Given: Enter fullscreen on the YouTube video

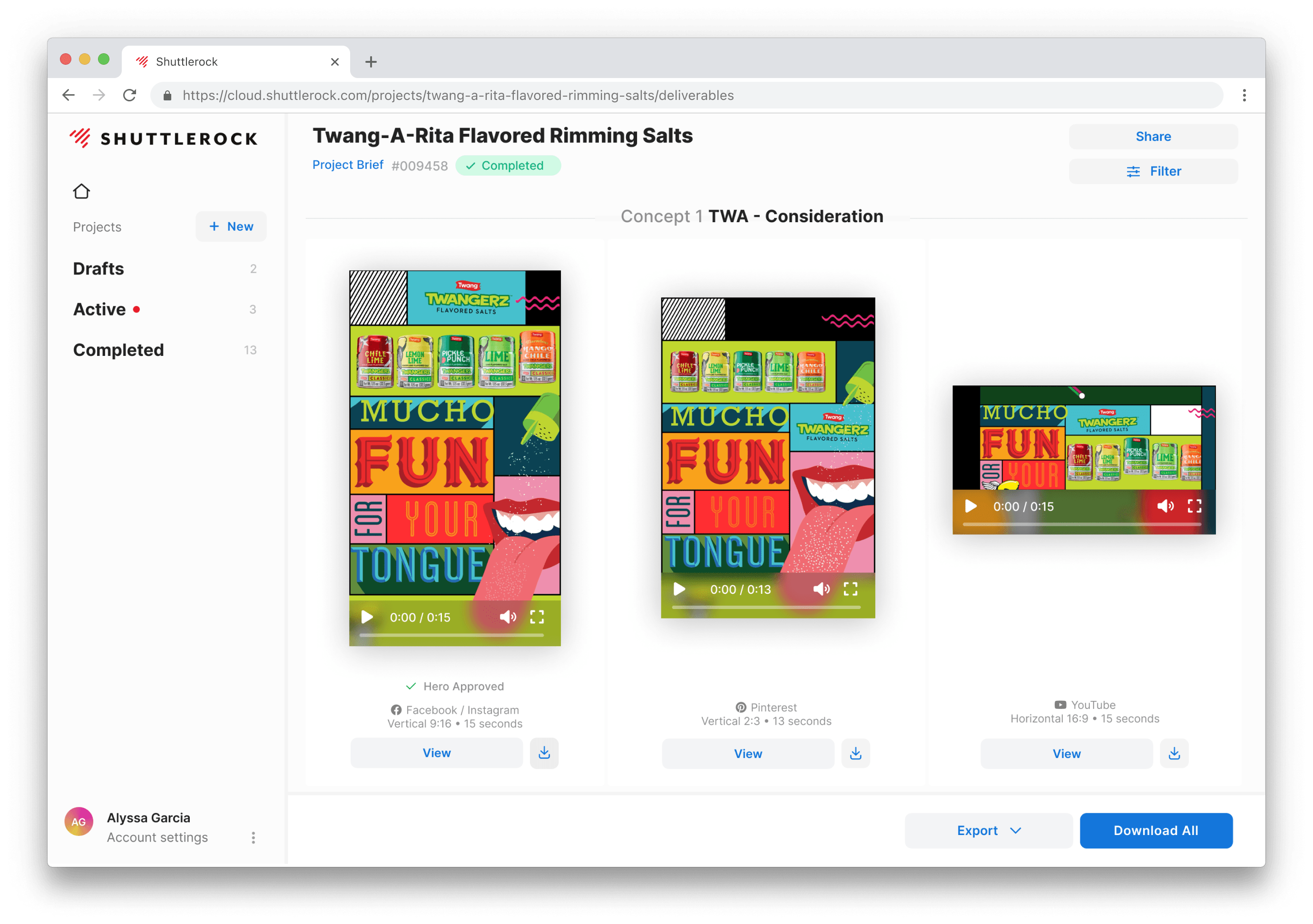Looking at the screenshot, I should (1195, 506).
